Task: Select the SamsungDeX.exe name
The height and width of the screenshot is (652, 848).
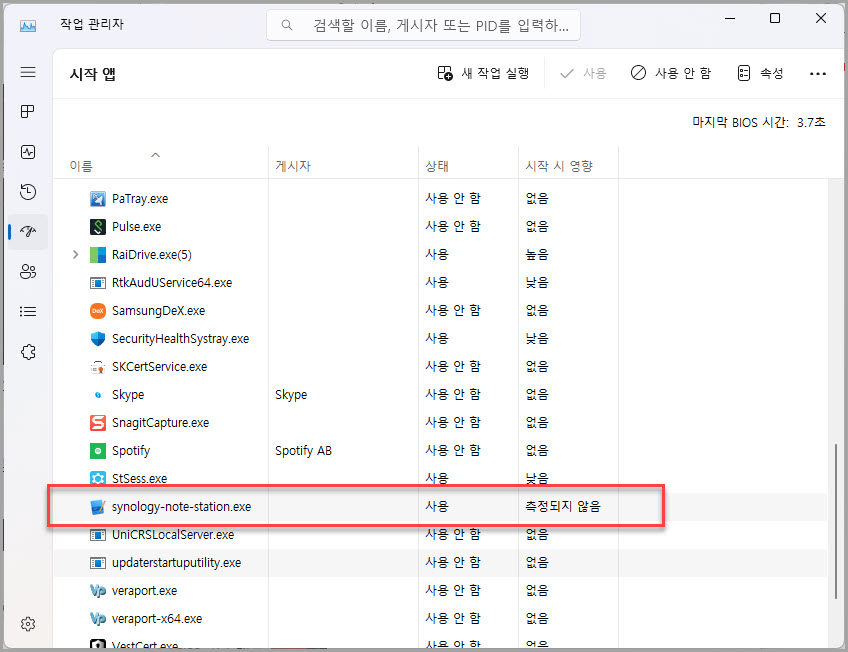Action: click(158, 311)
